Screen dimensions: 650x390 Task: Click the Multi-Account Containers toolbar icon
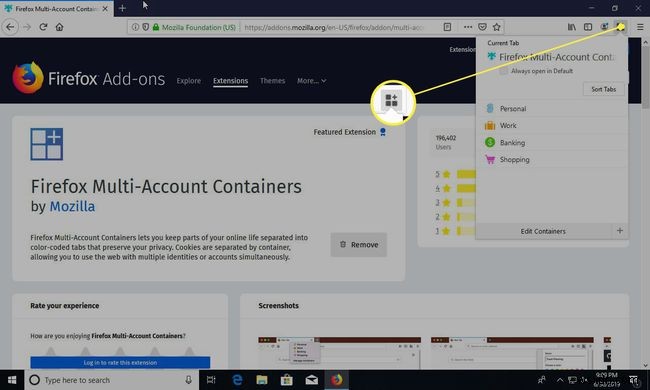tap(621, 27)
